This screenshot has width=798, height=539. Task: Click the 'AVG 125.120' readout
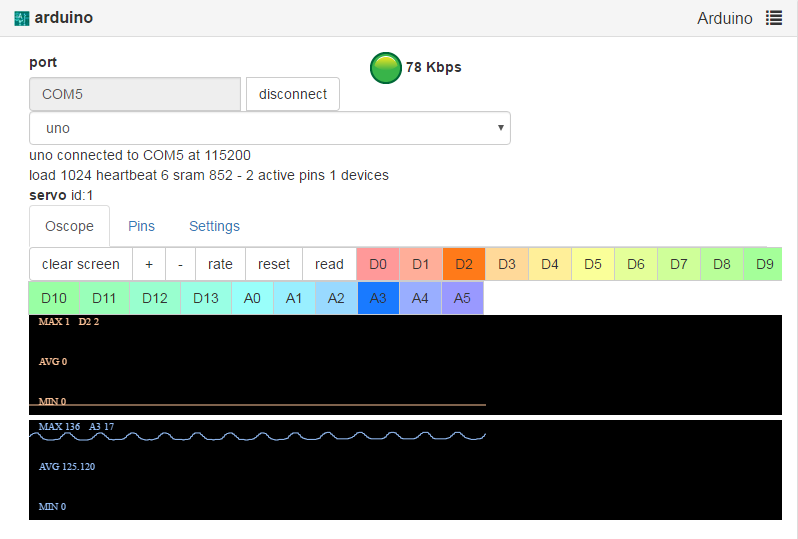point(67,466)
